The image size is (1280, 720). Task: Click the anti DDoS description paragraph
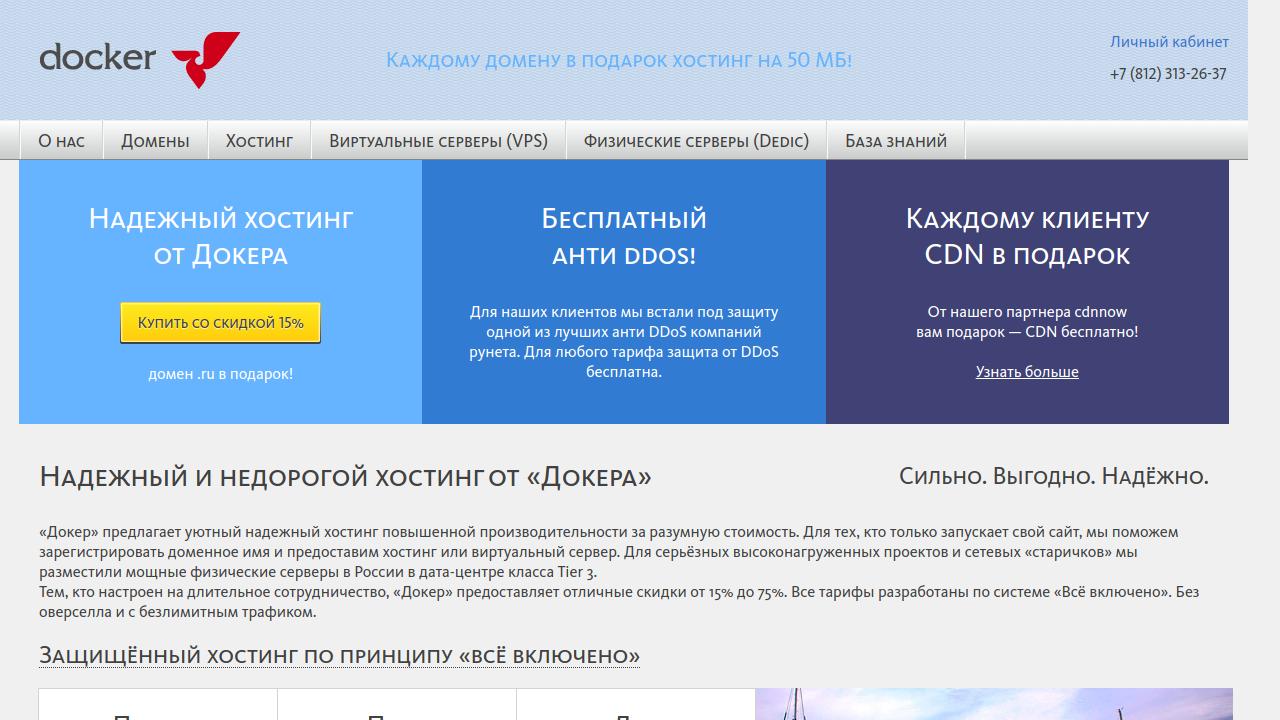(x=624, y=342)
